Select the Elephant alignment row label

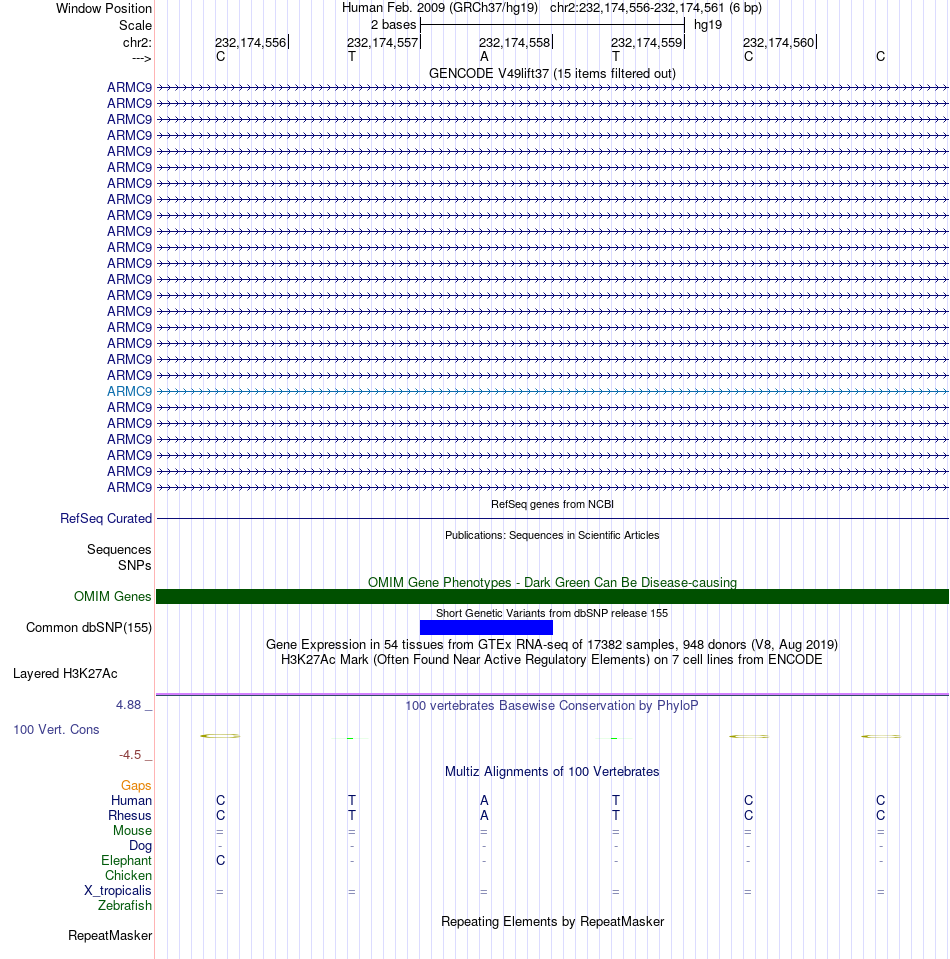click(126, 861)
